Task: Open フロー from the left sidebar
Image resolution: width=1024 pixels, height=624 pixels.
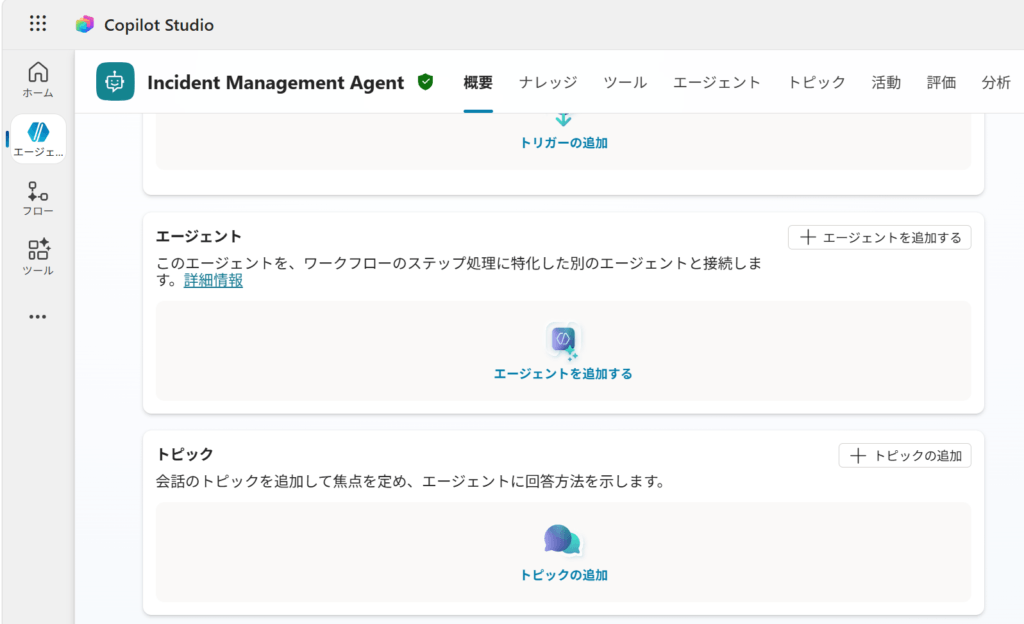Action: click(x=38, y=198)
